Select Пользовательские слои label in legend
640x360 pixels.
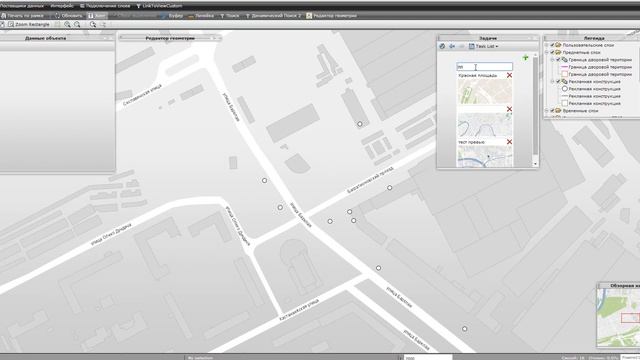588,45
